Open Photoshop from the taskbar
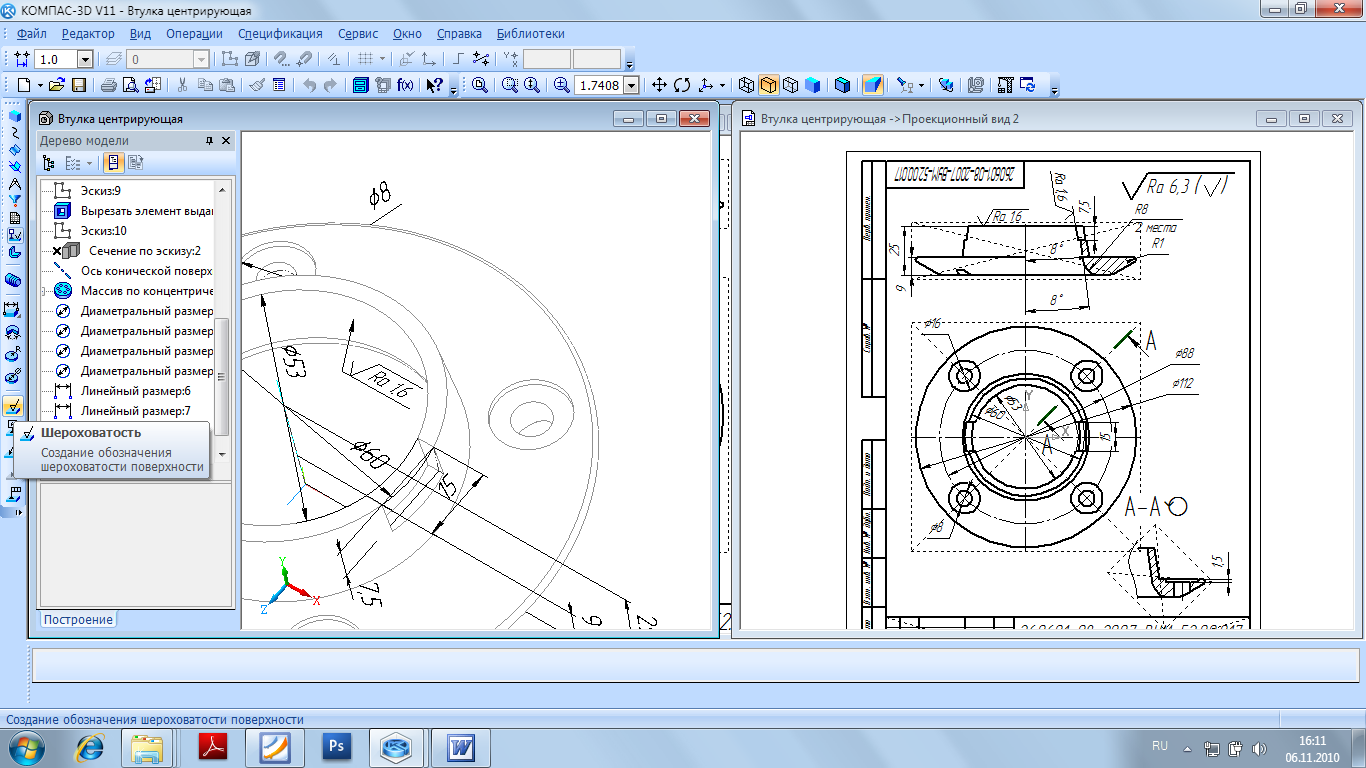1366x768 pixels. click(337, 746)
